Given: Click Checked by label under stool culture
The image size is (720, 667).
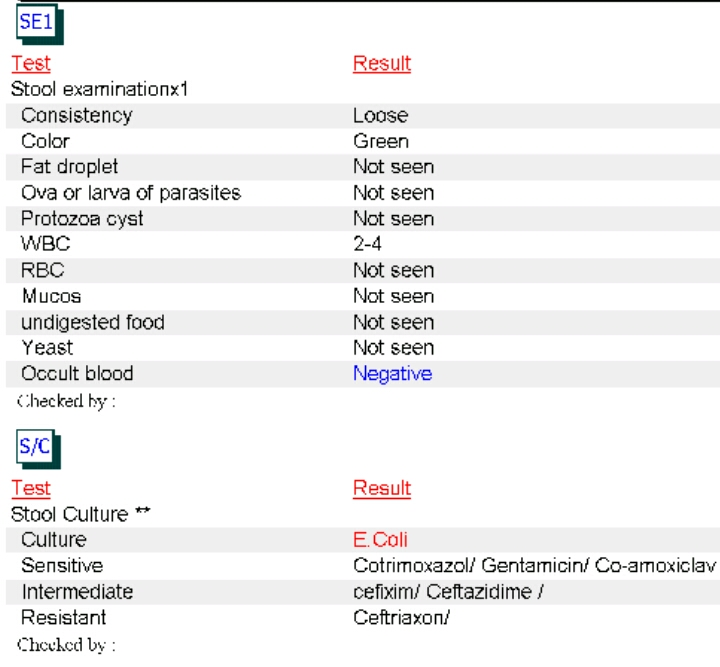Looking at the screenshot, I should click(66, 645).
